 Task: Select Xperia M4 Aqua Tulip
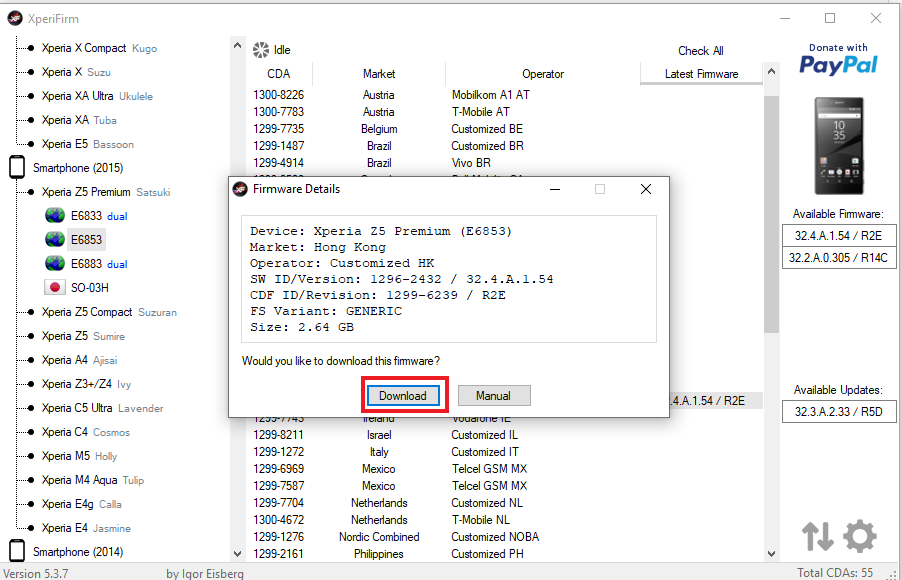[x=93, y=480]
